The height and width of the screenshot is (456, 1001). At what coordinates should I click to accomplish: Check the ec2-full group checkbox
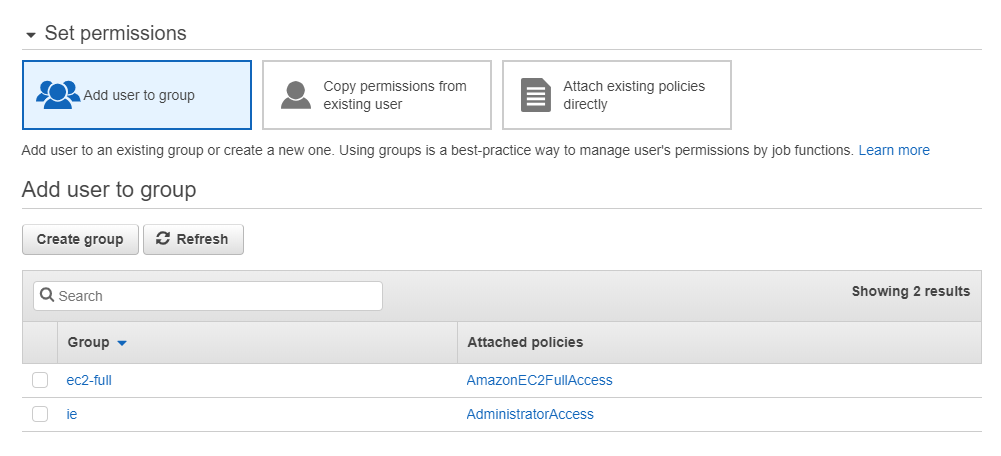click(40, 381)
